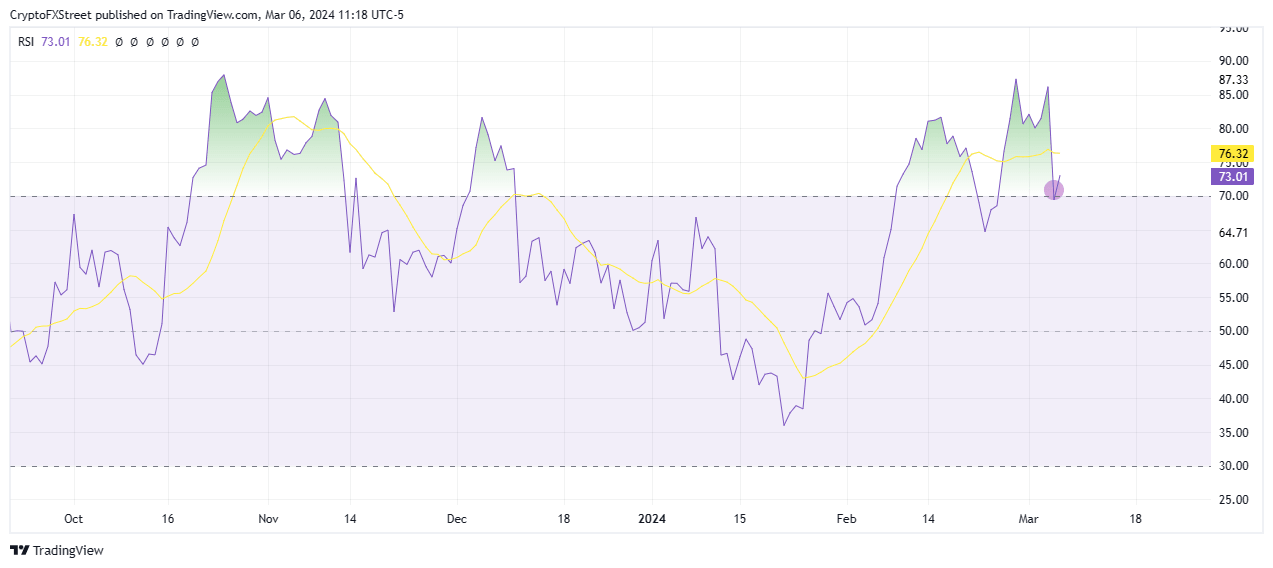Click the 87.33 value on price scale
This screenshot has width=1273, height=568.
(x=1233, y=80)
